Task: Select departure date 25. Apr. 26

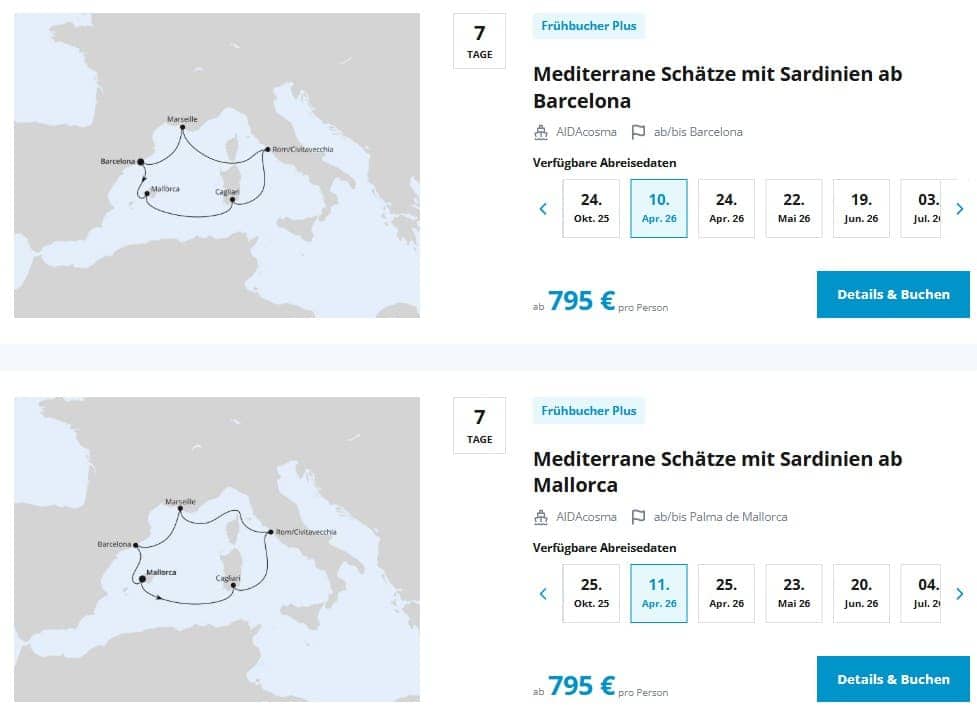Action: (x=727, y=593)
